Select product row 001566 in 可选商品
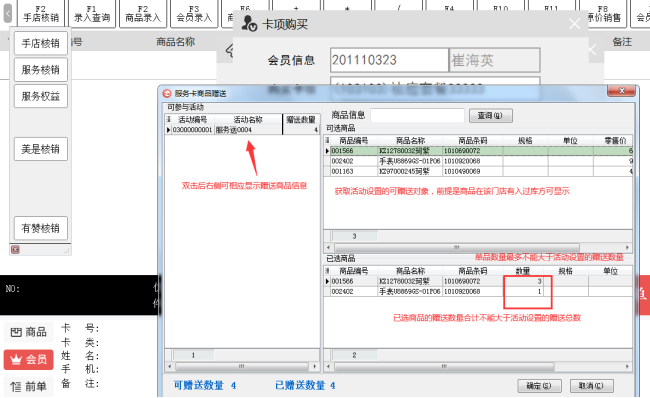Viewport: 650px width, 398px height. (478, 151)
